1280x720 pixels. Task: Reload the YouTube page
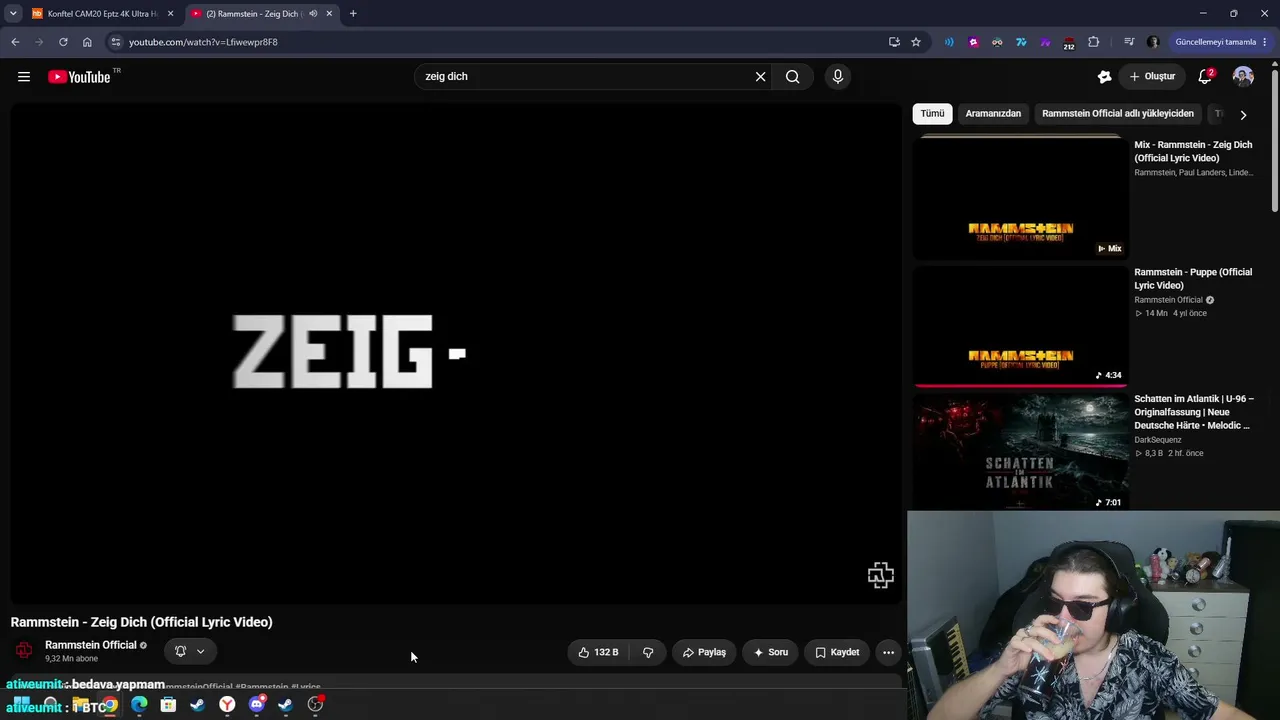click(x=63, y=42)
